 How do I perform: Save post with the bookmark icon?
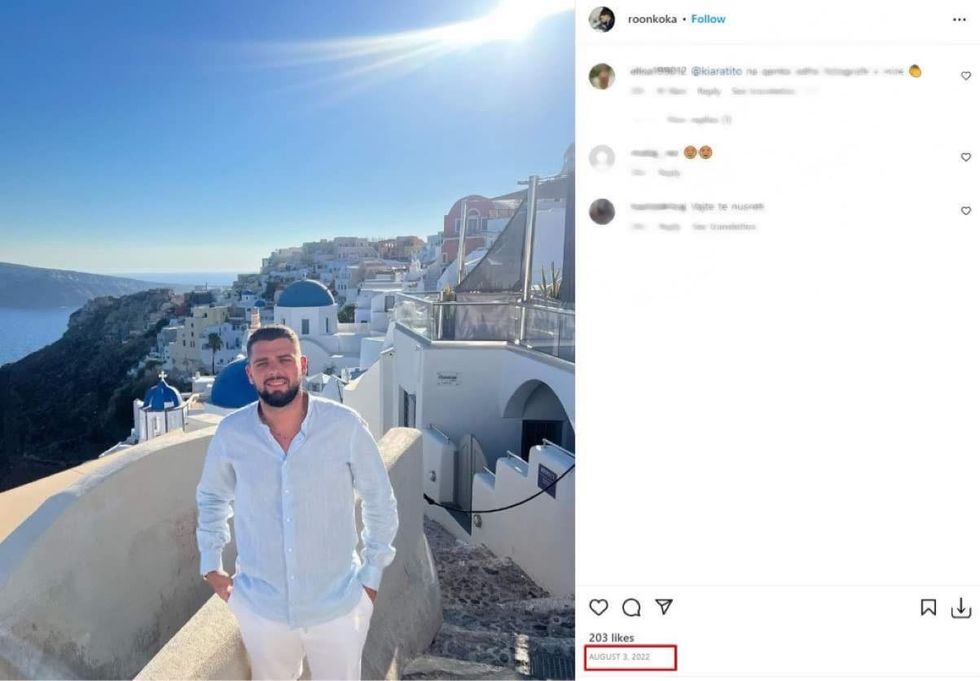tap(928, 607)
